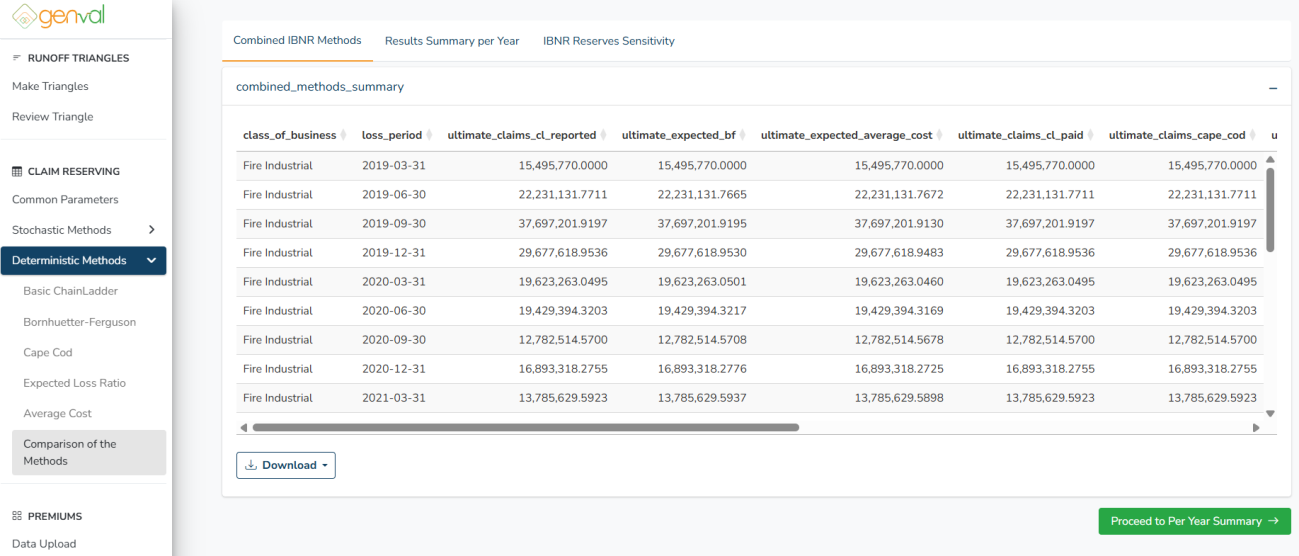Viewport: 1299px width, 556px height.
Task: Select Basic ChainLadder method
Action: tap(71, 291)
